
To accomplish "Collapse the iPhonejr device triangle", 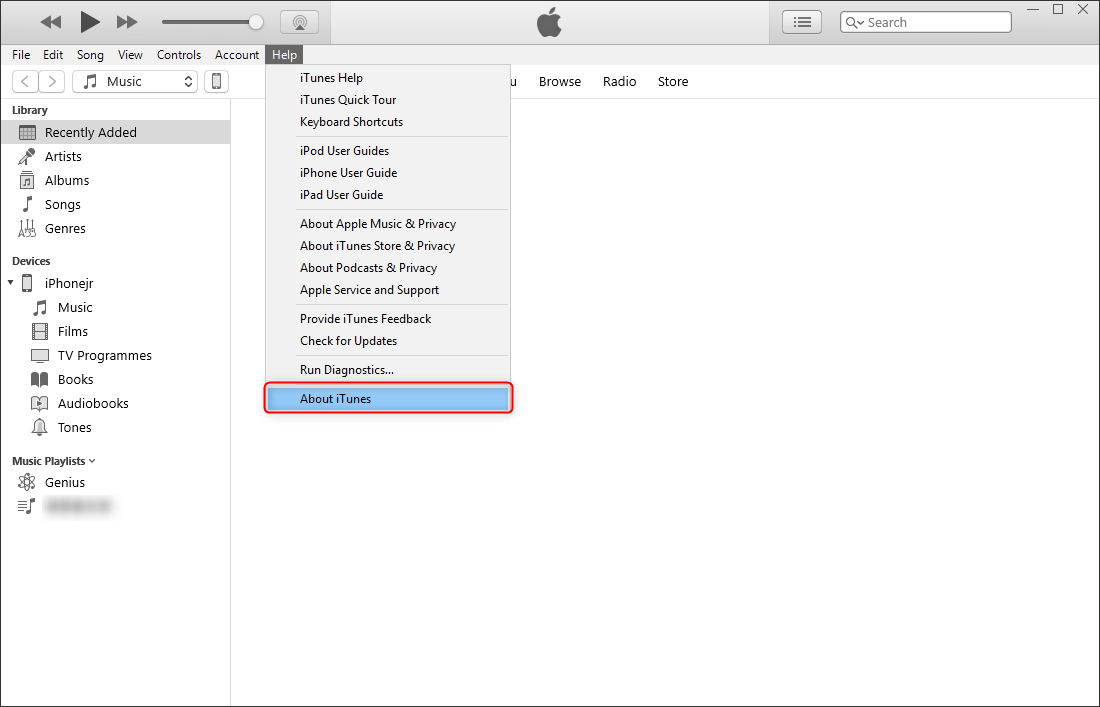I will point(11,283).
